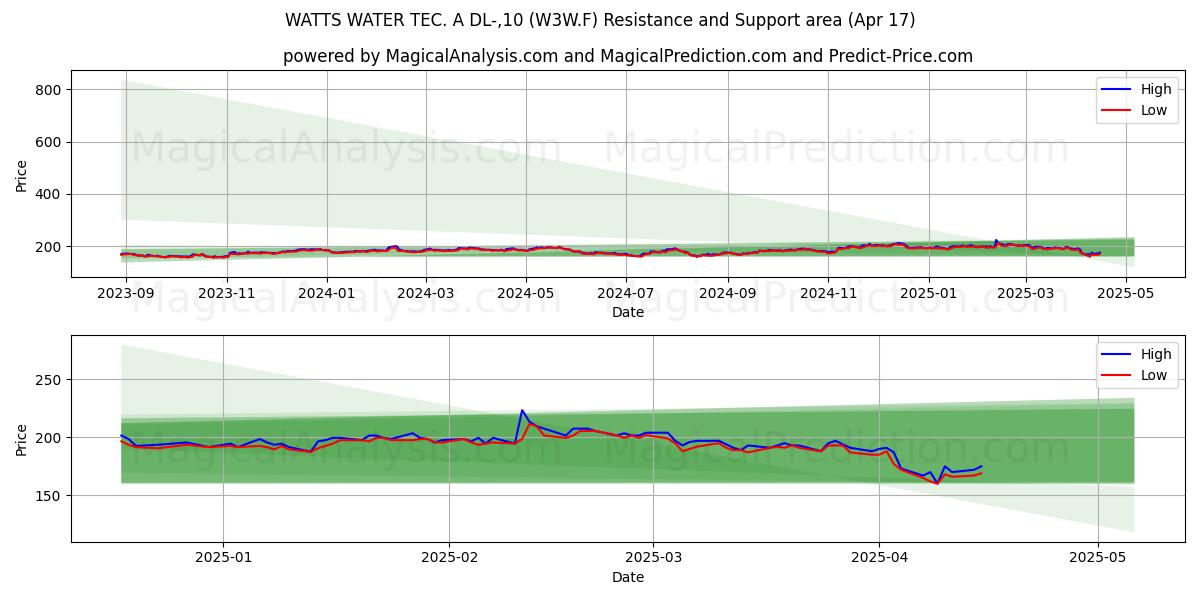Screen dimensions: 1200x600
Task: Click the 2025-04 tick label on bottom chart
Action: click(879, 557)
